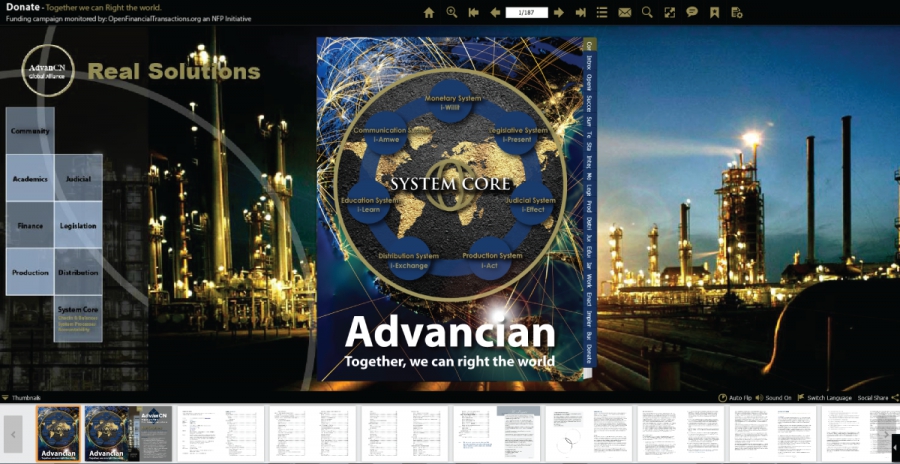
Task: Open the bookmark icon
Action: tap(714, 13)
